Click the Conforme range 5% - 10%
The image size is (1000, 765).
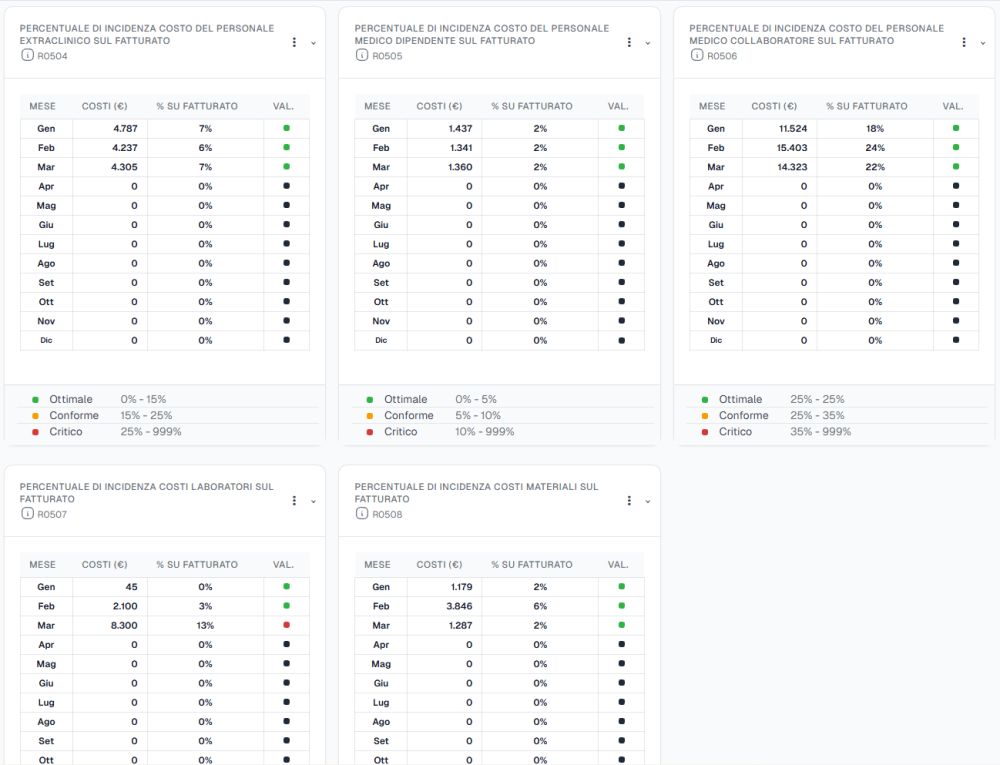click(478, 415)
